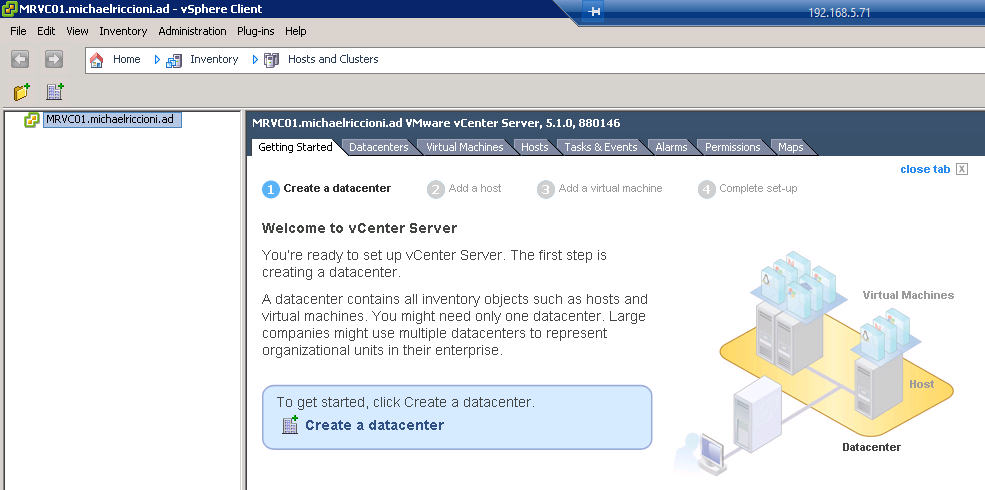Viewport: 985px width, 490px height.
Task: Select the Getting Started tab
Action: [295, 147]
